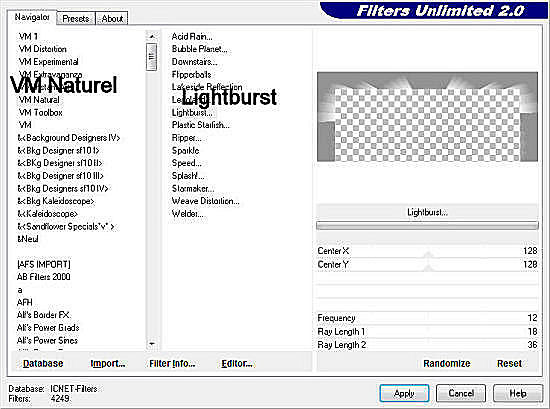This screenshot has width=550, height=409.
Task: Click the category list scroll-down arrow
Action: [152, 344]
